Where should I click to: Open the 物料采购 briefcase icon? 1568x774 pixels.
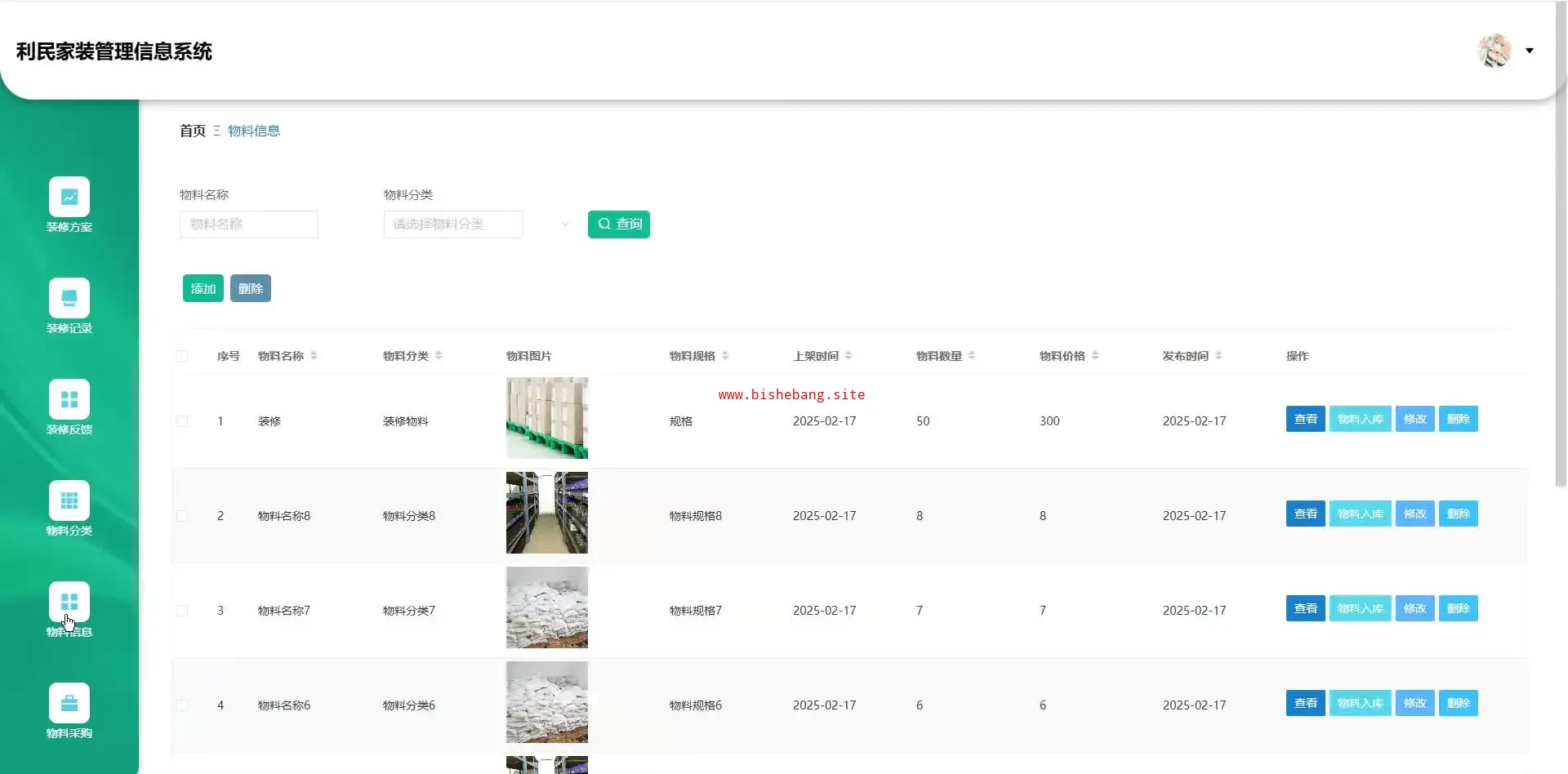click(69, 703)
